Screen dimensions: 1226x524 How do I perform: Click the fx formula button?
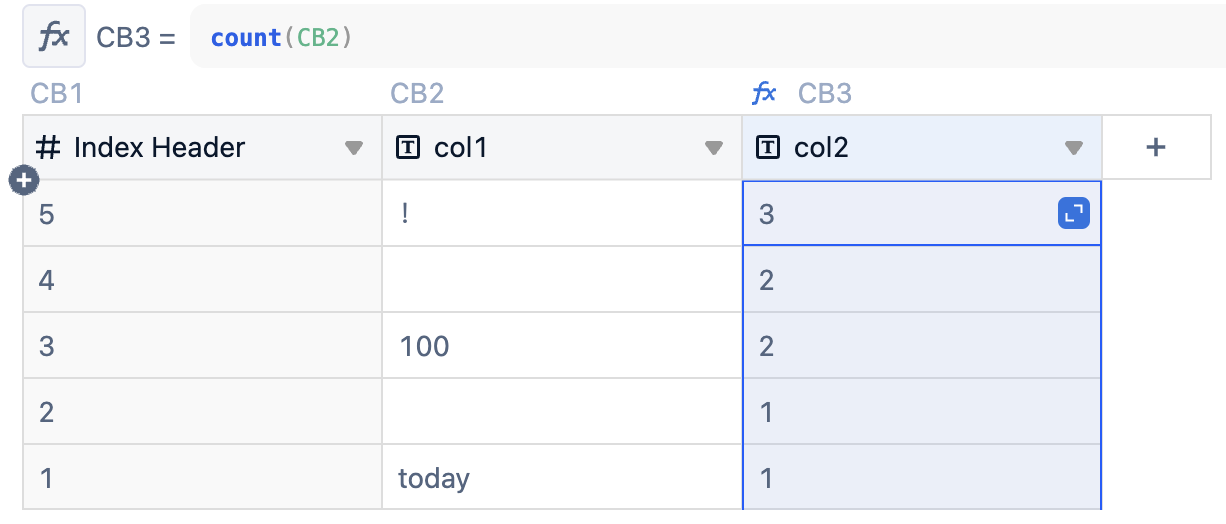(x=54, y=37)
